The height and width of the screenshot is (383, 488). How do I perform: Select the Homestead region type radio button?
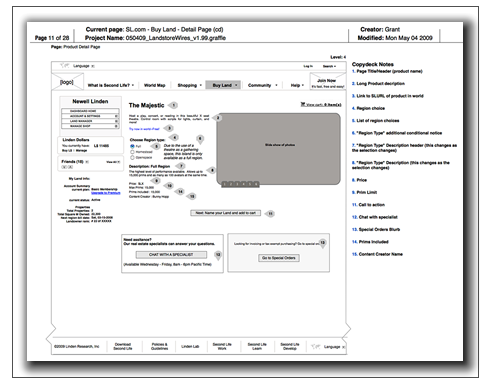(x=132, y=152)
